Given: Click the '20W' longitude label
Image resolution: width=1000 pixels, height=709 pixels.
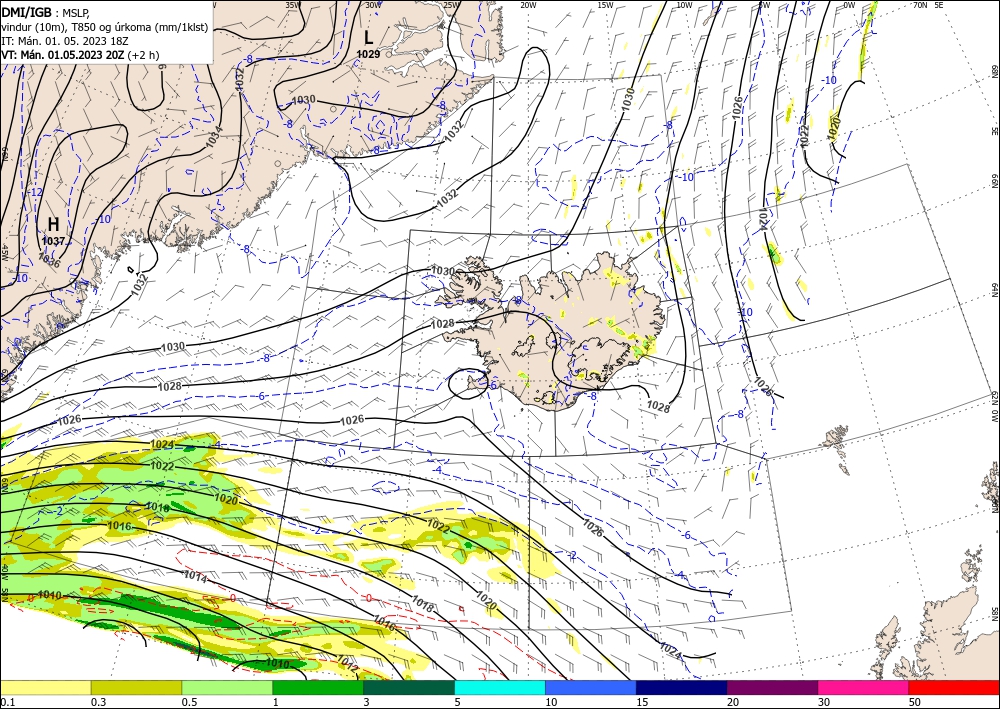Looking at the screenshot, I should tap(528, 5).
